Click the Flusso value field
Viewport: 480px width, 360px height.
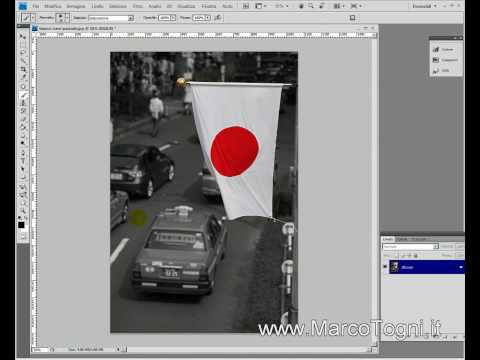click(x=199, y=18)
